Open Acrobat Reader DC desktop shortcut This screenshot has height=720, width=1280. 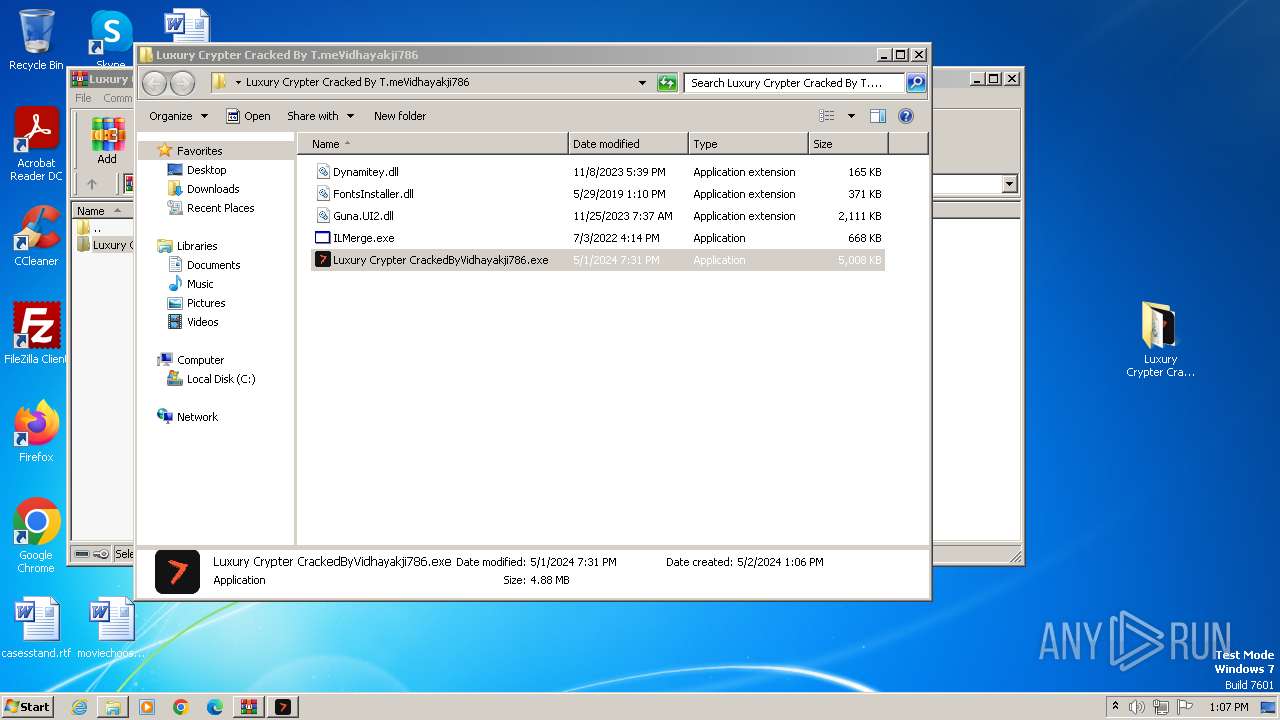(x=36, y=145)
